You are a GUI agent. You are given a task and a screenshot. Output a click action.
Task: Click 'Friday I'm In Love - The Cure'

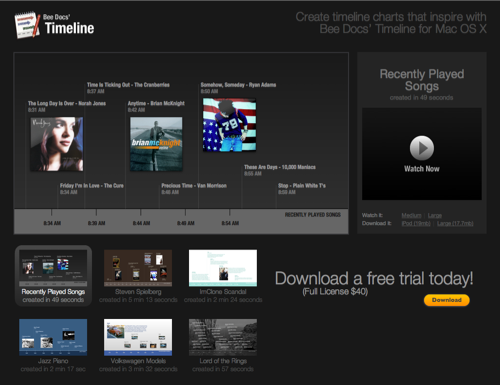tap(92, 186)
